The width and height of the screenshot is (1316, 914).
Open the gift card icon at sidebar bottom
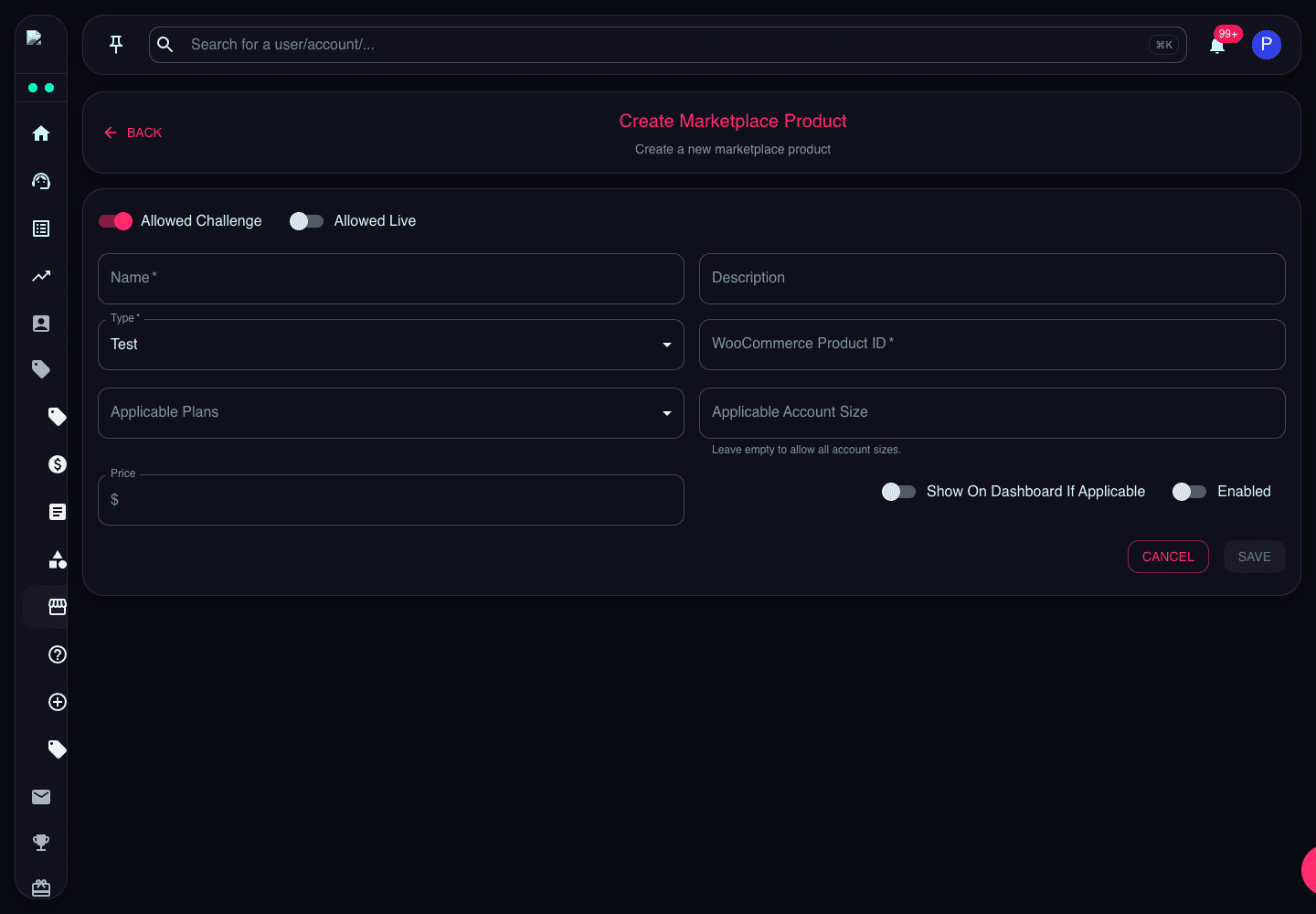pos(41,887)
